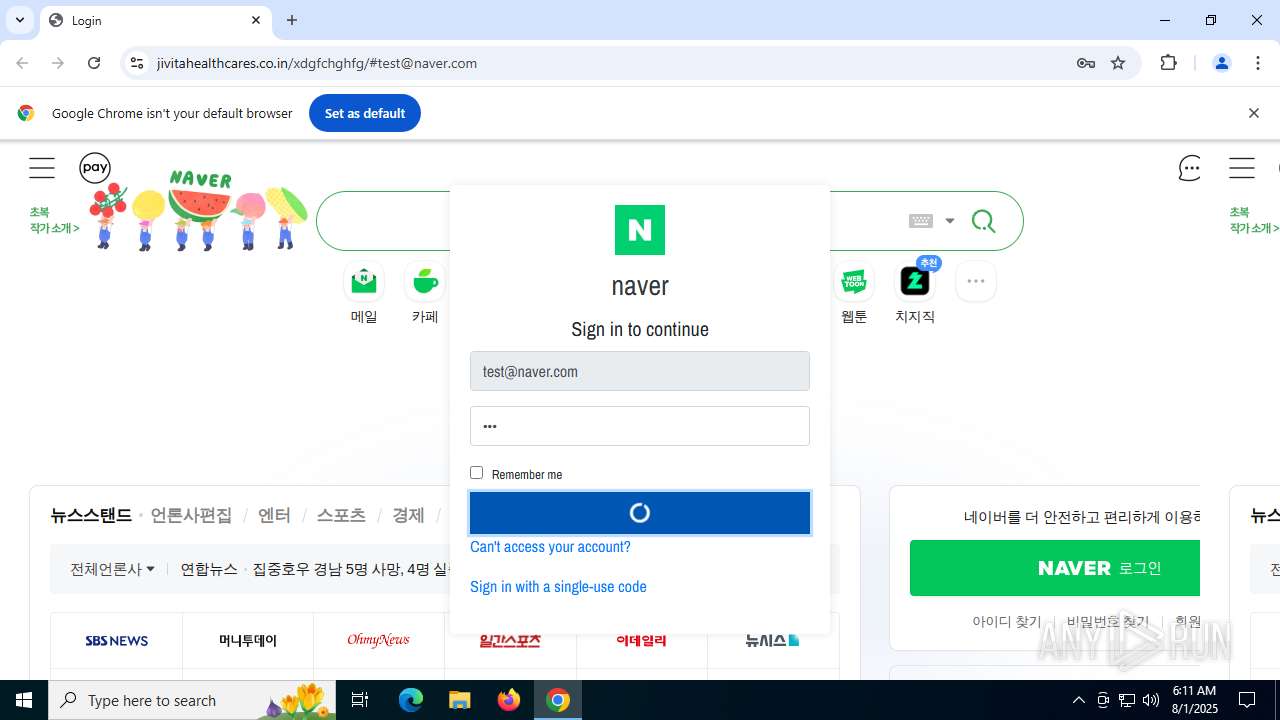The width and height of the screenshot is (1280, 720).
Task: Switch to the 엔터 tab
Action: coord(274,516)
